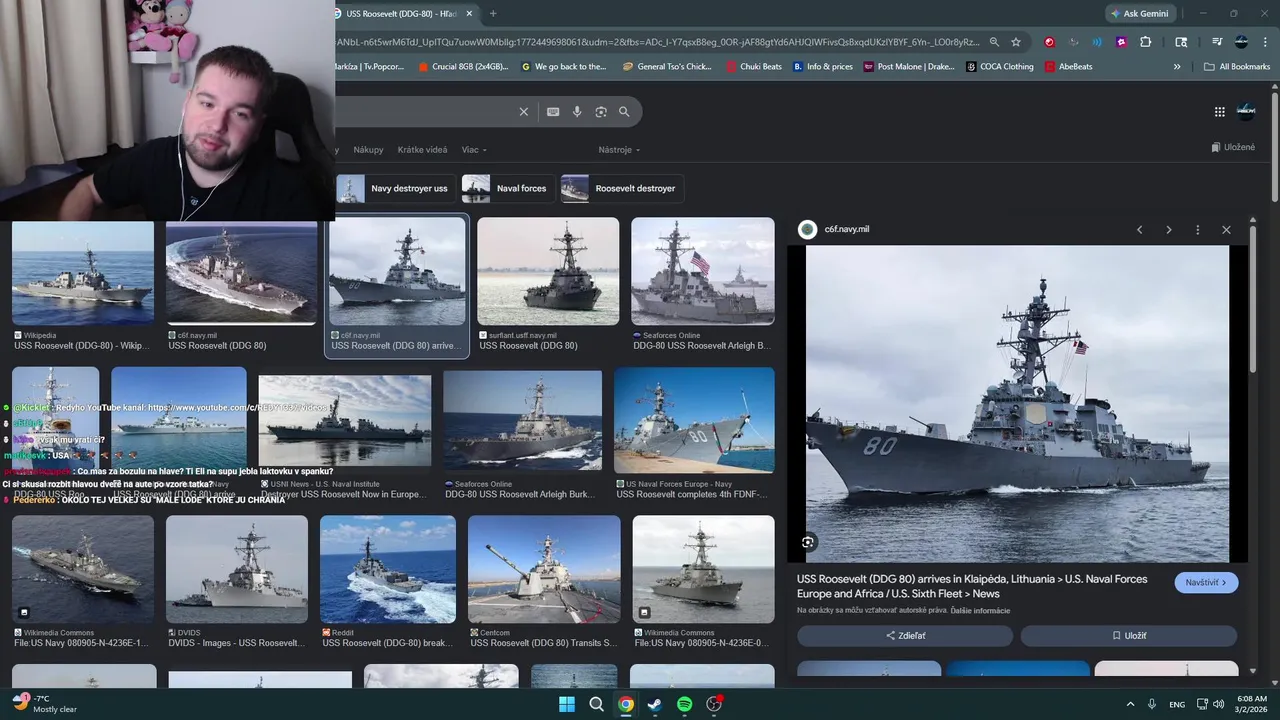Close the USS Roosevelt browser tab

(469, 14)
